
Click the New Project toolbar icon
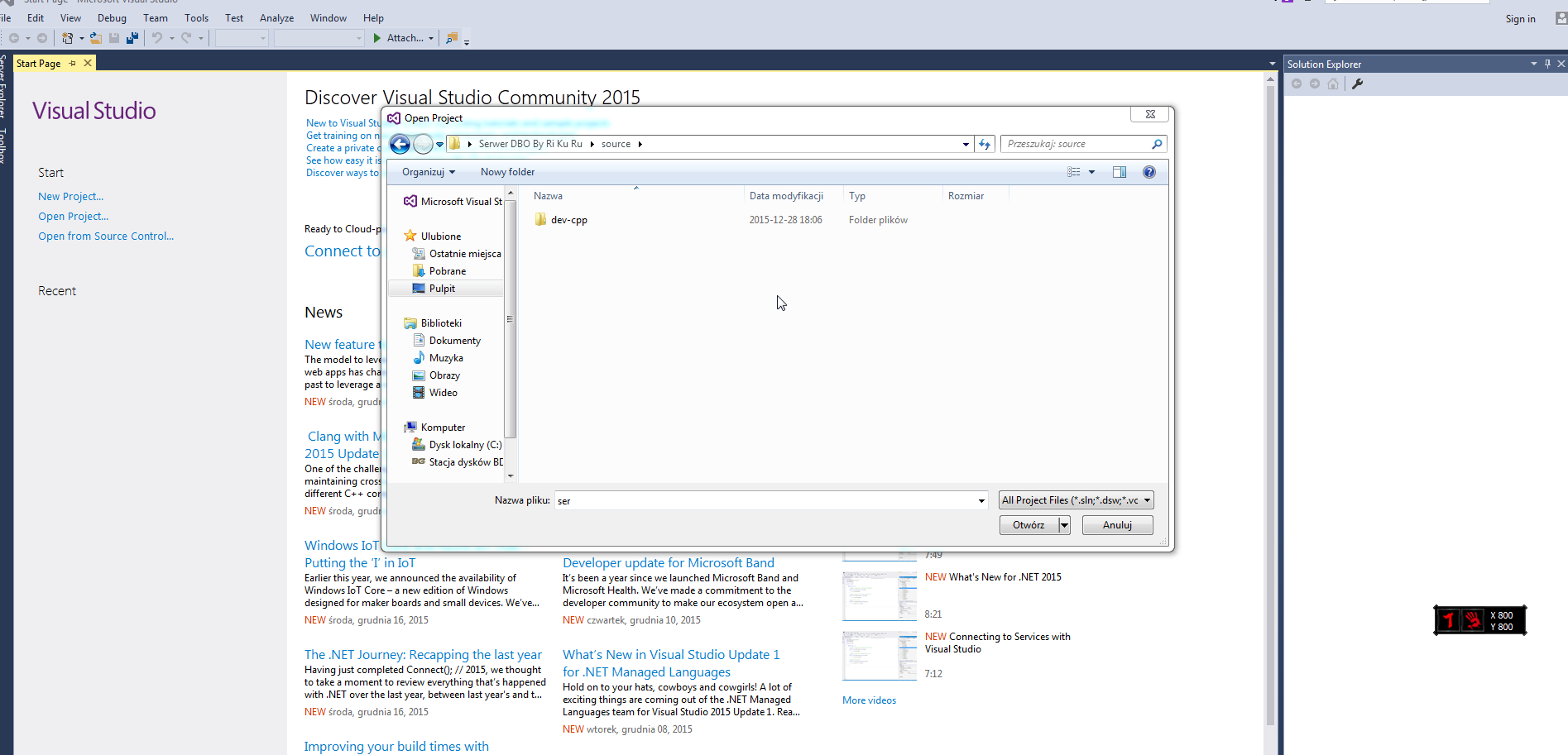pos(68,38)
